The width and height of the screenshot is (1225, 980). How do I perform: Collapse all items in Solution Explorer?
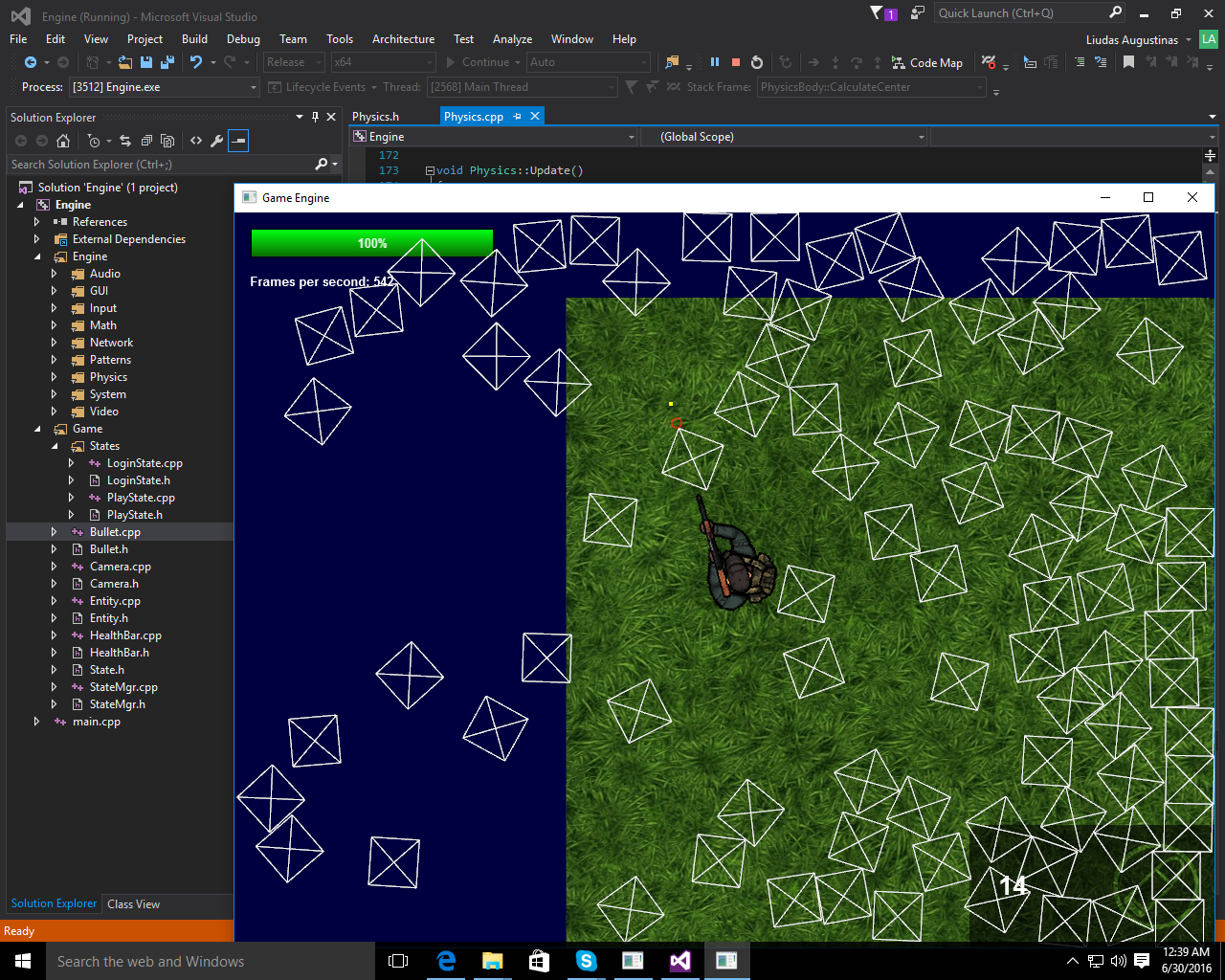146,141
